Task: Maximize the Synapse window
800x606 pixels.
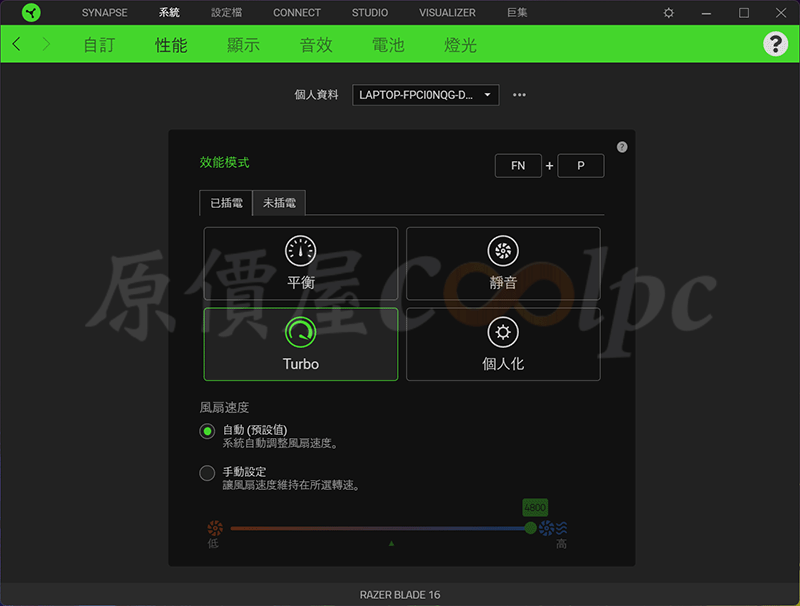Action: click(x=744, y=13)
